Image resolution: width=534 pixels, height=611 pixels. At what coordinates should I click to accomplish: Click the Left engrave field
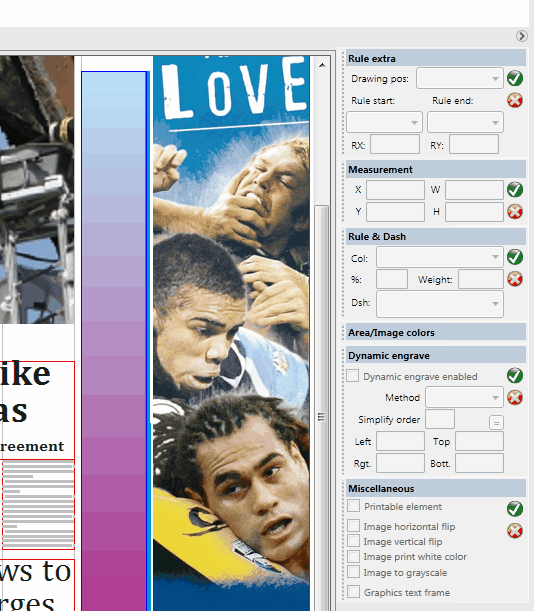(400, 441)
